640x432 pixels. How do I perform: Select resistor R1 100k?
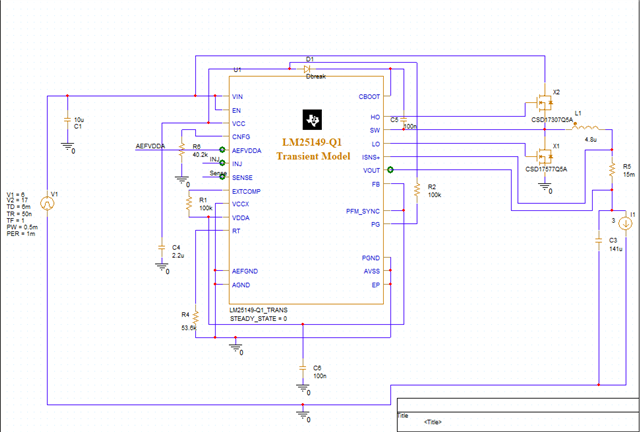point(189,203)
